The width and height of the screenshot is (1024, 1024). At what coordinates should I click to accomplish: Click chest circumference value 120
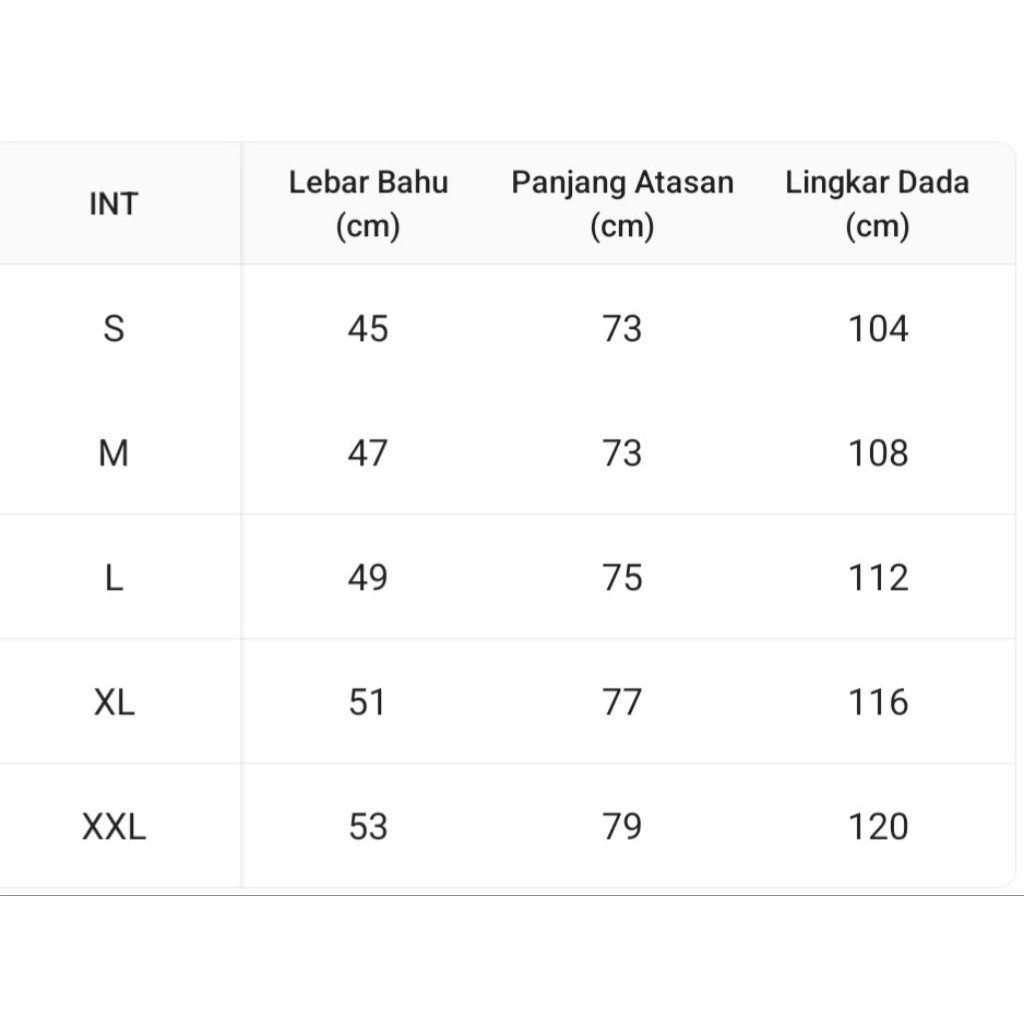(878, 827)
